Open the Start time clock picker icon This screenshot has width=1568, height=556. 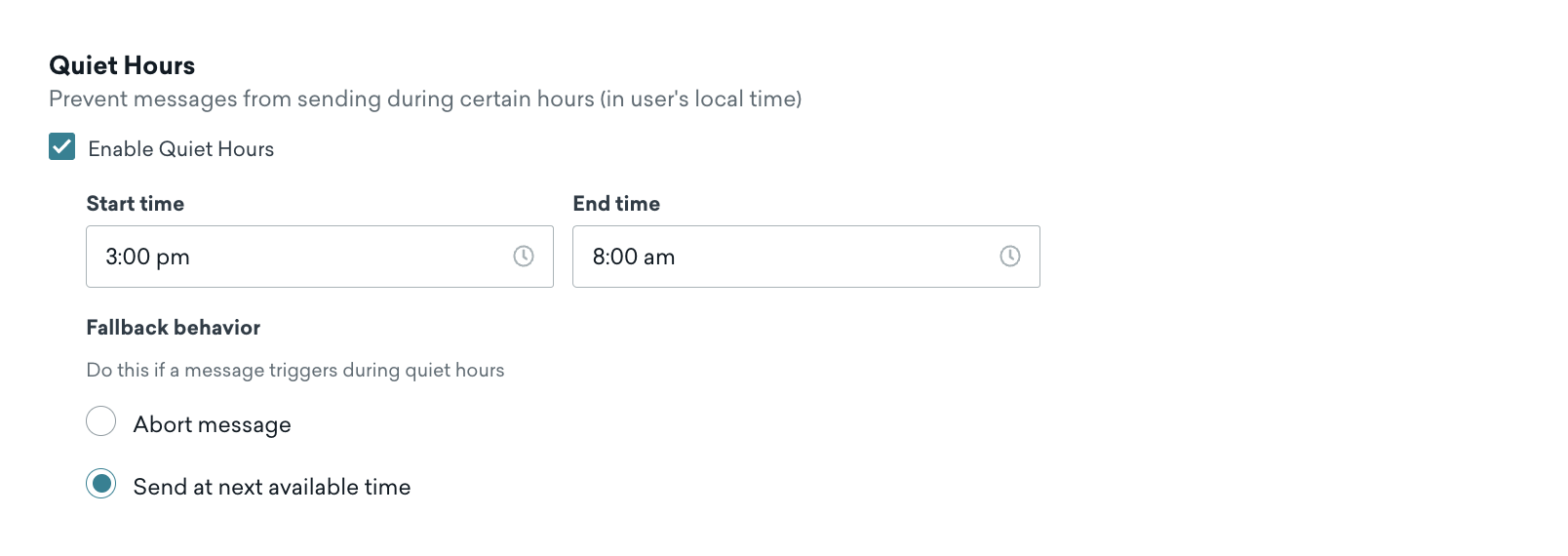point(524,257)
